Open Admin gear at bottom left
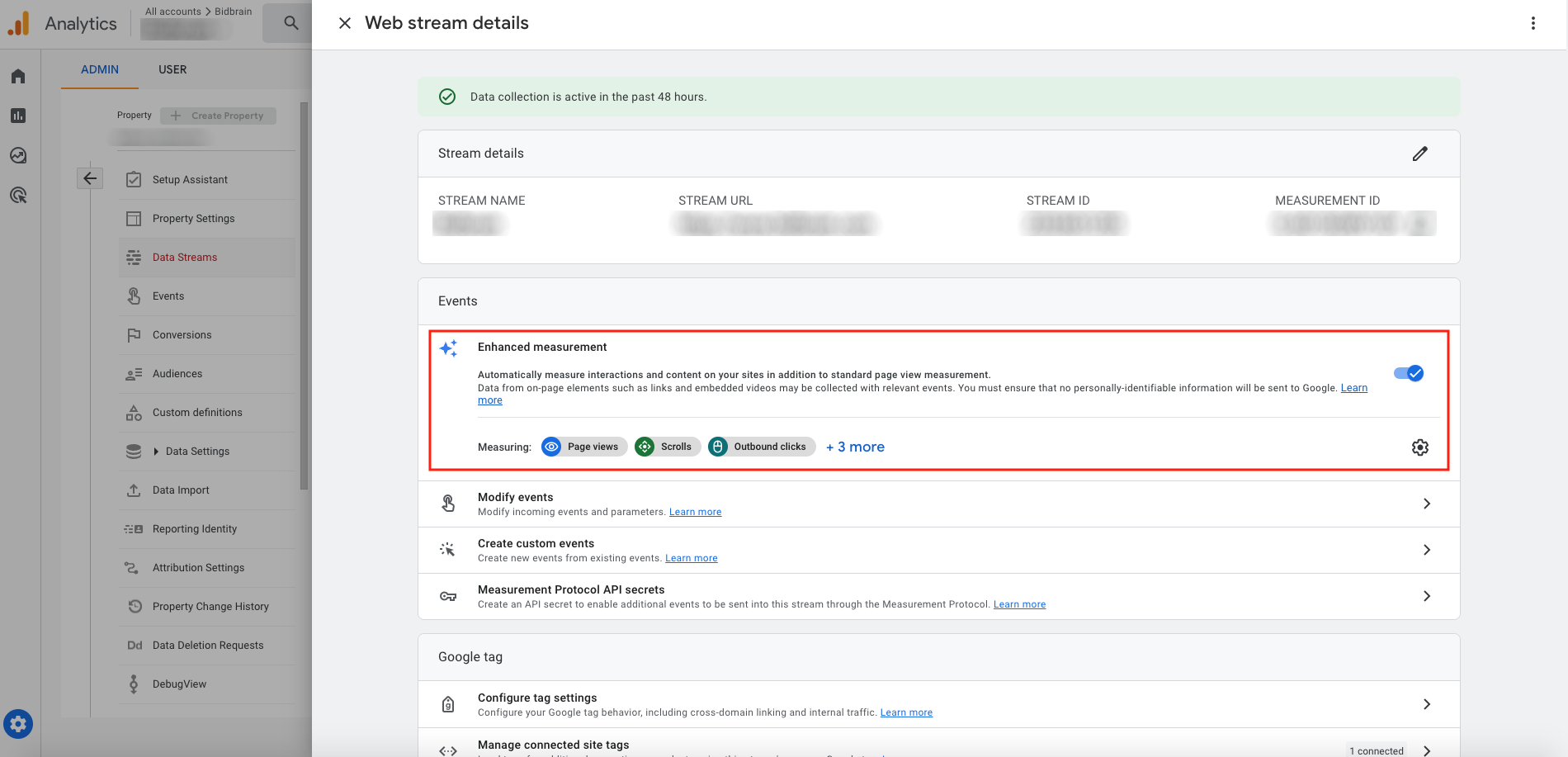 (x=18, y=725)
